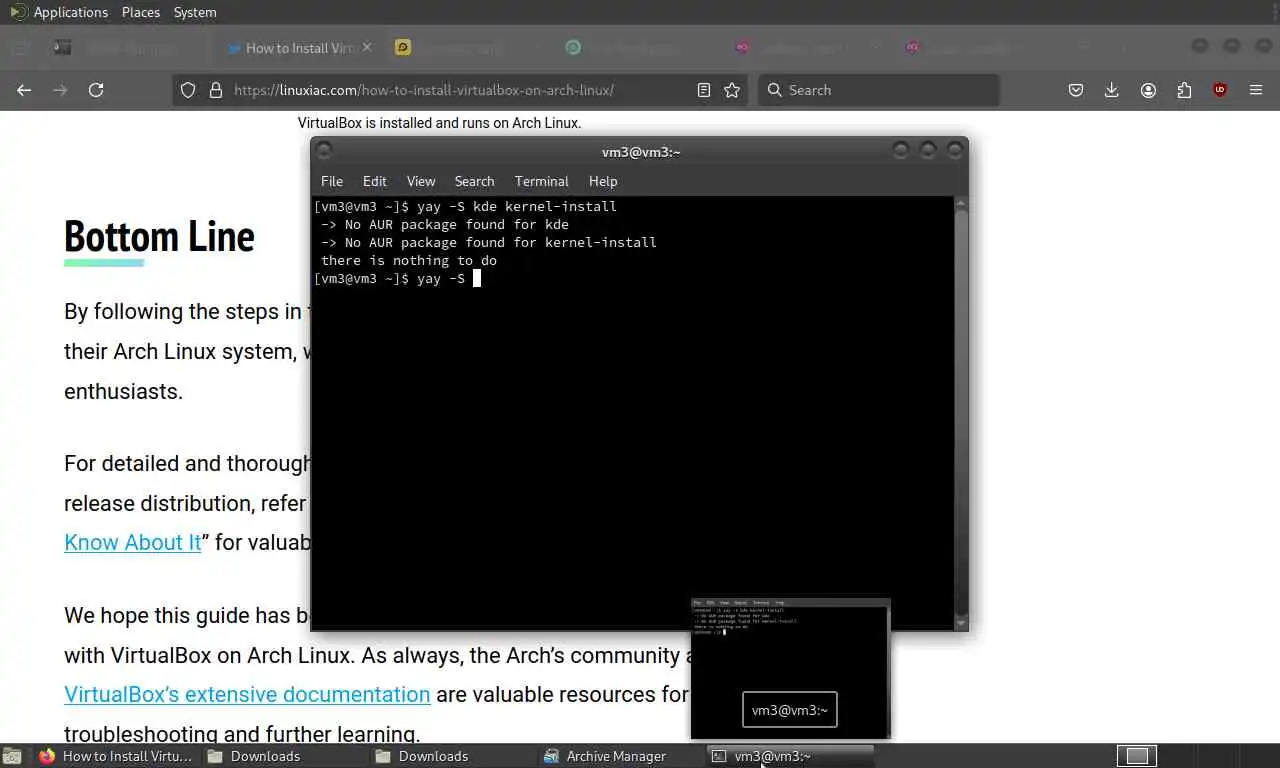The width and height of the screenshot is (1280, 768).
Task: Switch to the yellow-icon browser tab
Action: [x=403, y=47]
